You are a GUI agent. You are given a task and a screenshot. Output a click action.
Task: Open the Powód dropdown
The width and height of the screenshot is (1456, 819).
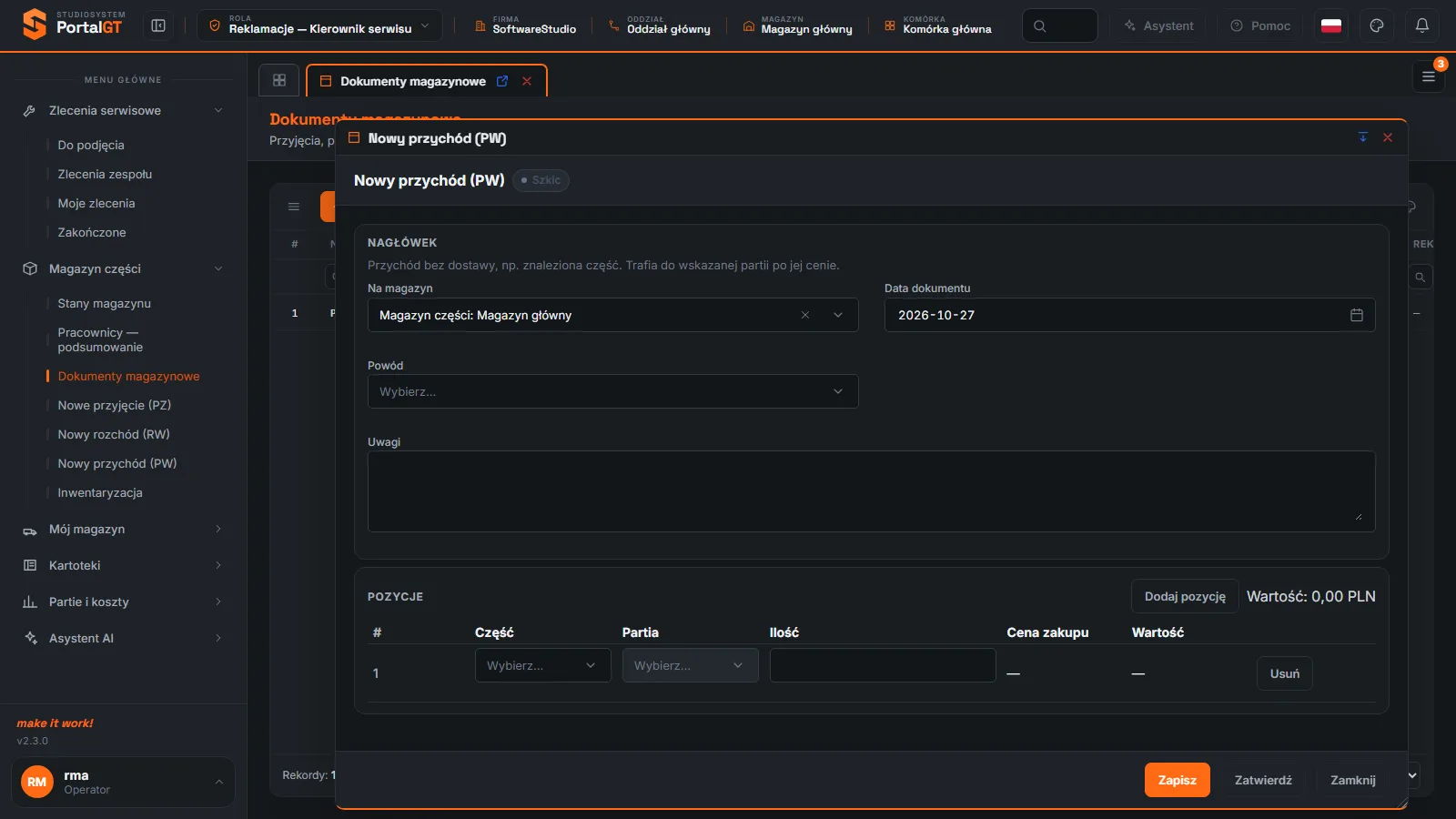click(612, 391)
